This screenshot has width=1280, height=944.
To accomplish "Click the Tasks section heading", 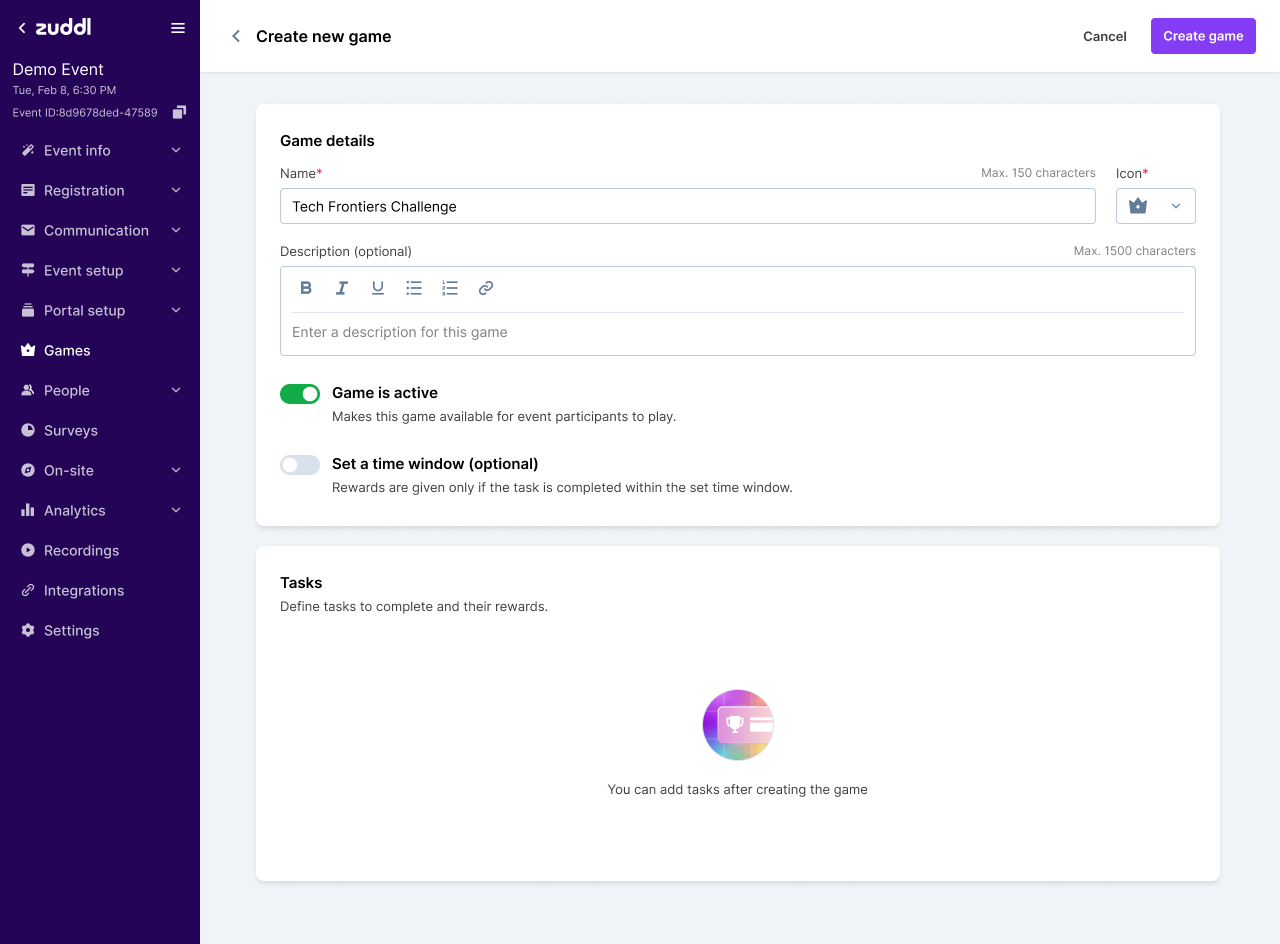I will [x=301, y=583].
